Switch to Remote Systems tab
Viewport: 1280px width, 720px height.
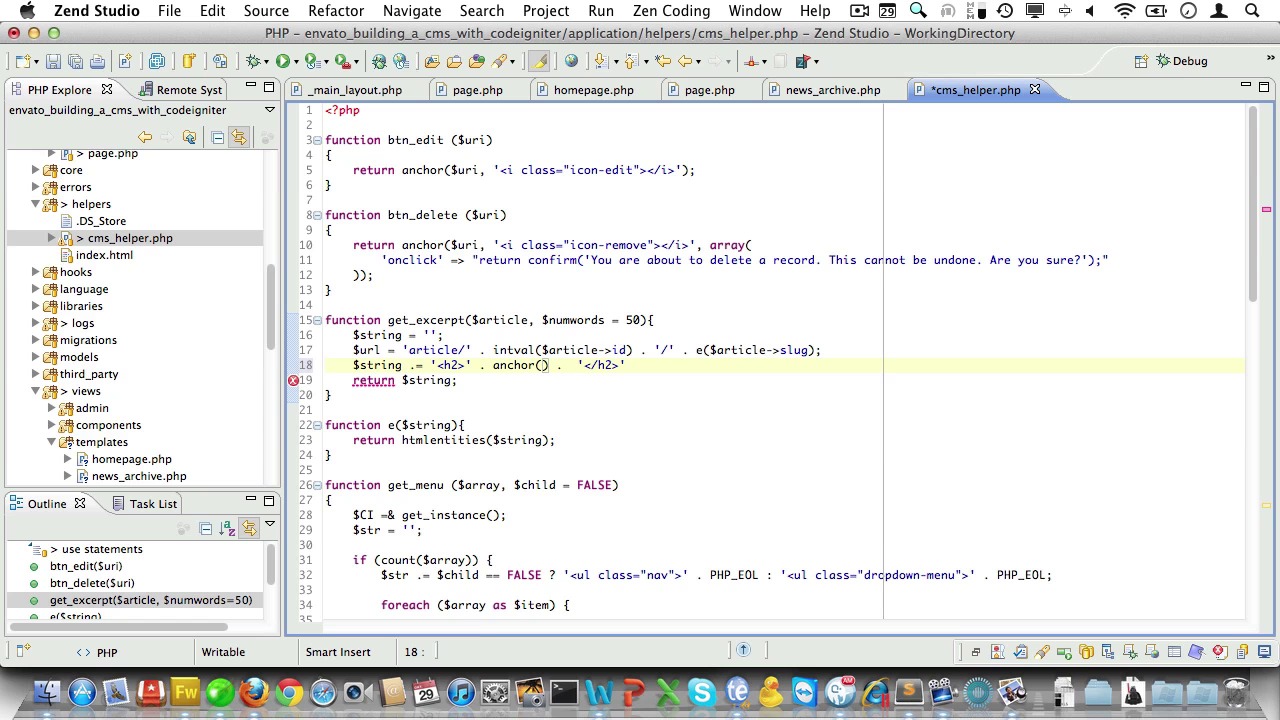[x=181, y=90]
